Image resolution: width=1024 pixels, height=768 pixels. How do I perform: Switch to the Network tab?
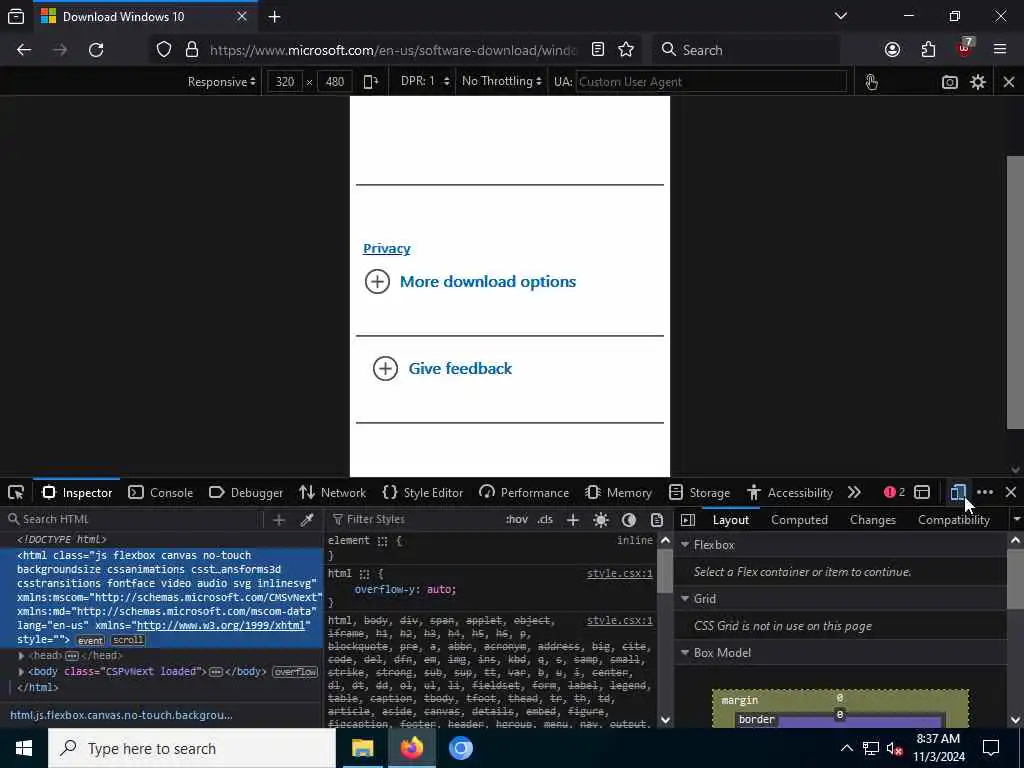pos(332,492)
